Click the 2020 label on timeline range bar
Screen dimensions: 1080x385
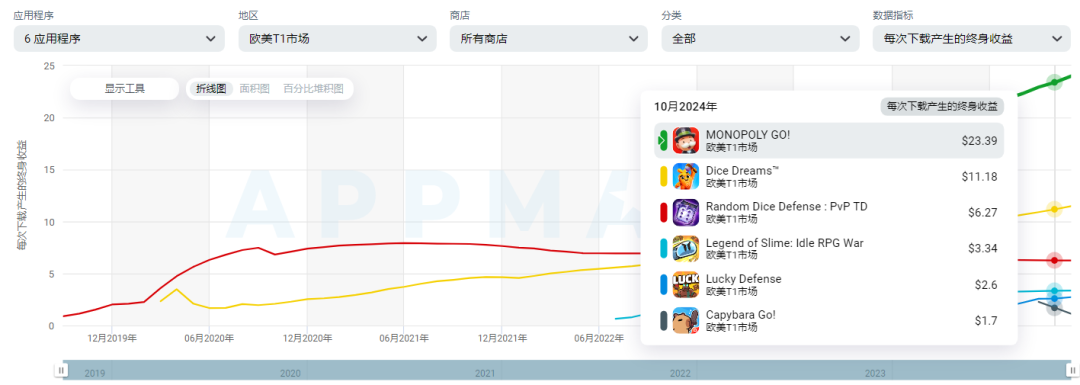click(290, 373)
